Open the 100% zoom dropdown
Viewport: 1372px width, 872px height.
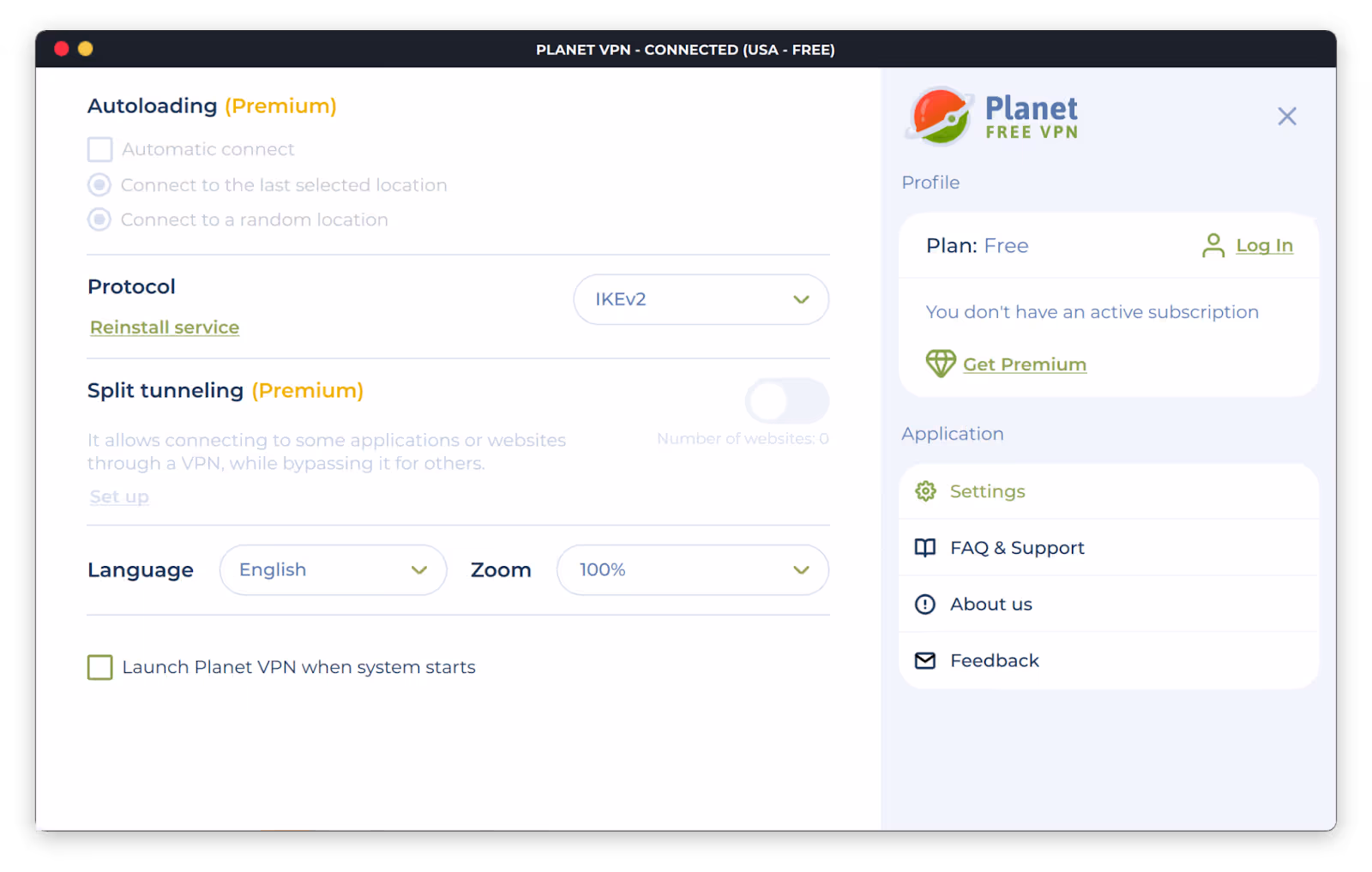coord(693,570)
